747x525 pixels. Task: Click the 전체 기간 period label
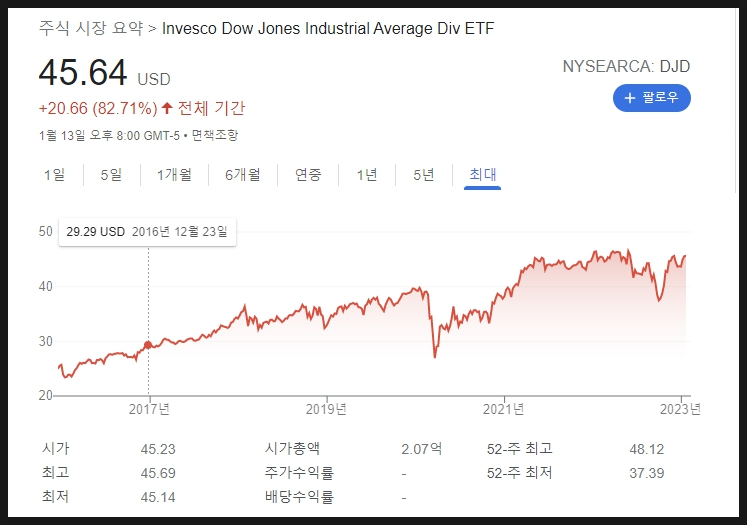[x=211, y=108]
